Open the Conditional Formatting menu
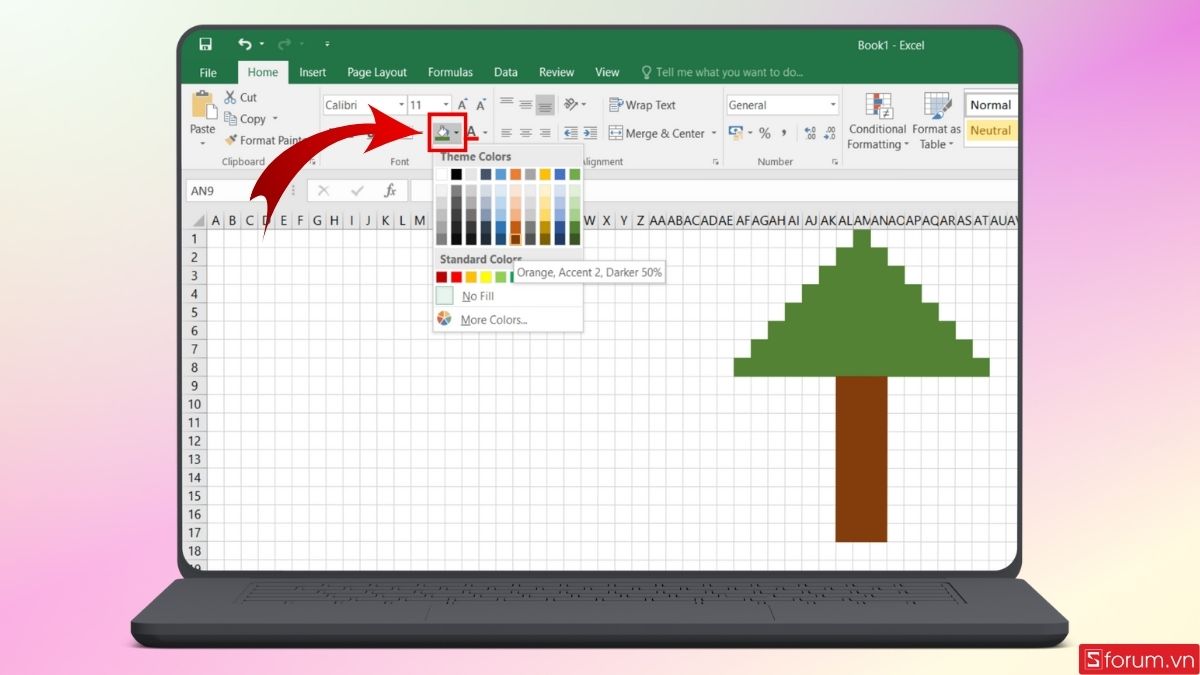This screenshot has width=1200, height=675. (x=877, y=121)
